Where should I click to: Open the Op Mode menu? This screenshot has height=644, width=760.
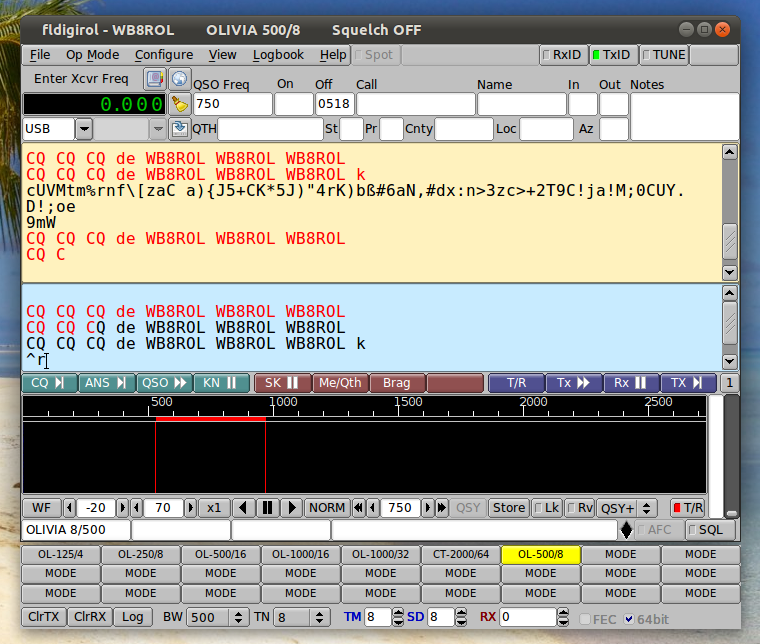[x=92, y=55]
